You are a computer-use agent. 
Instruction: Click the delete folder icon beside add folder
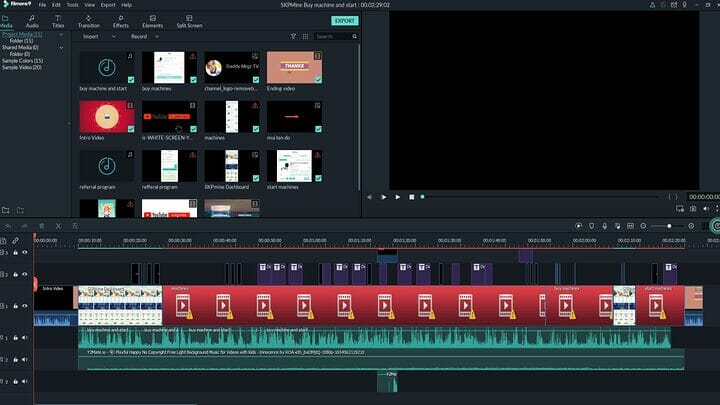click(20, 210)
